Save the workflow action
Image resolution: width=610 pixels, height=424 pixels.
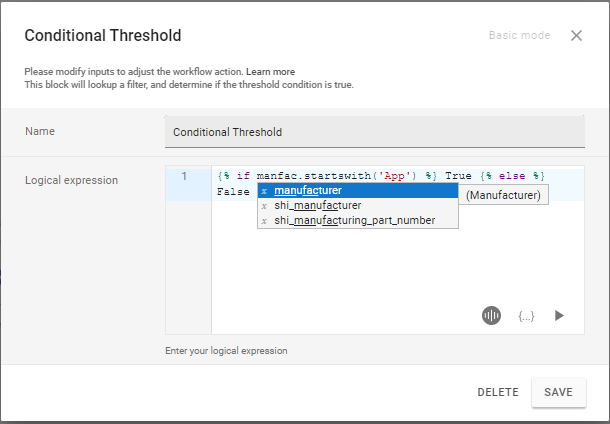558,392
